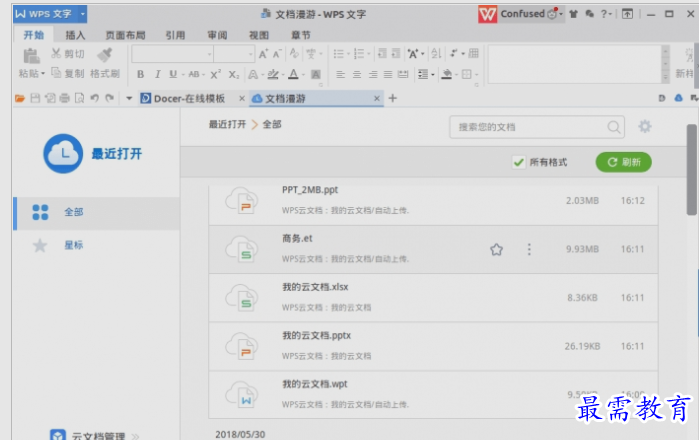Screen dimensions: 699x440
Task: Click the font color A button
Action: click(293, 74)
